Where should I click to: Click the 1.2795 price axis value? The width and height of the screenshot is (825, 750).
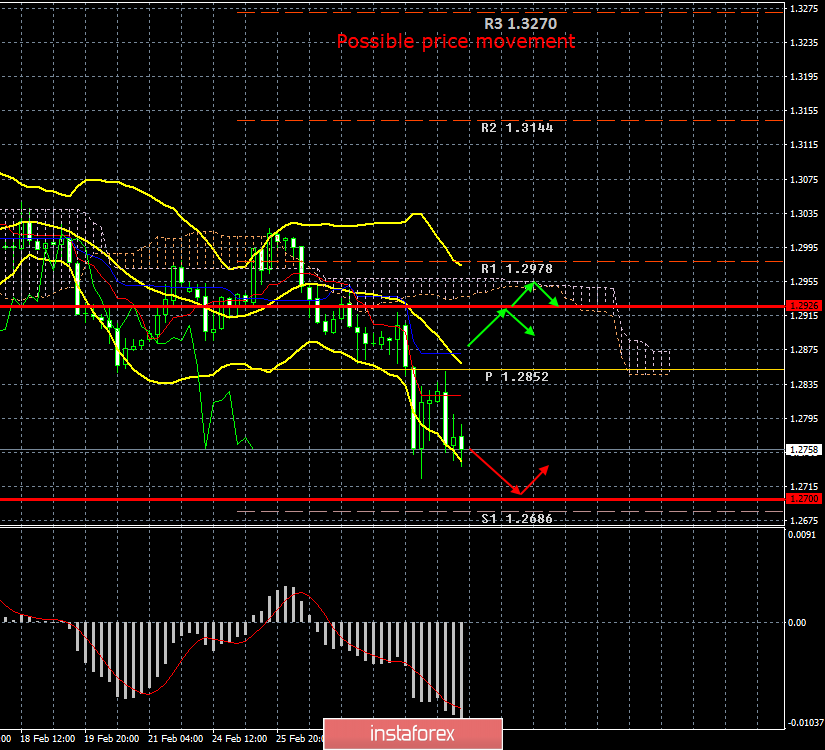pyautogui.click(x=804, y=419)
